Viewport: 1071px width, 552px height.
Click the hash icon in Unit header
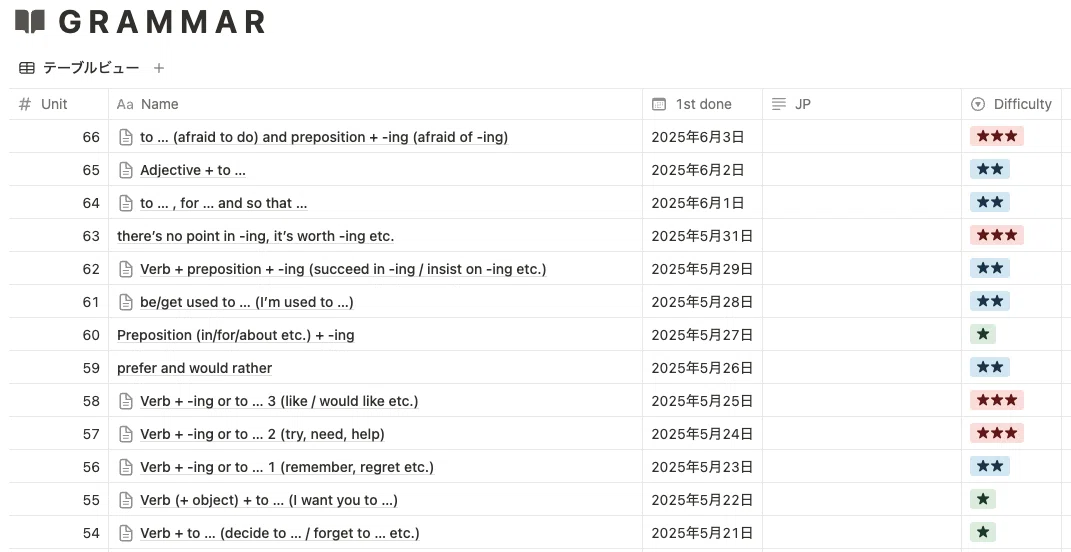(25, 105)
